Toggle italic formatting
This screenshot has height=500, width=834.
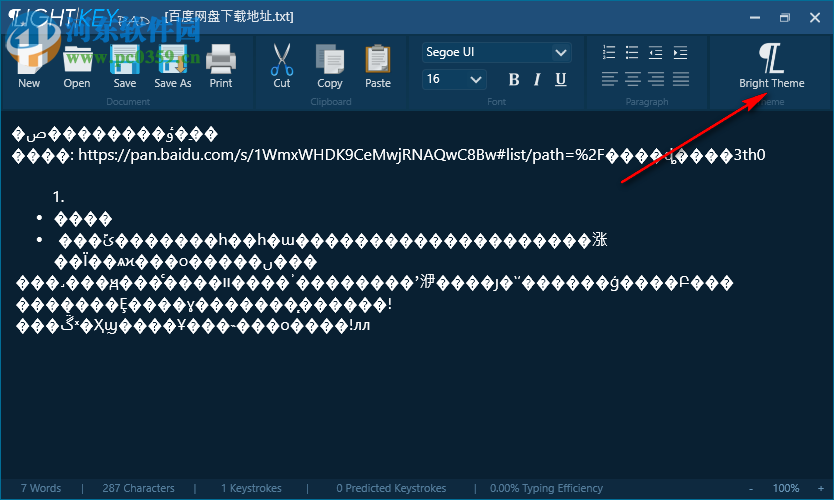tap(537, 80)
